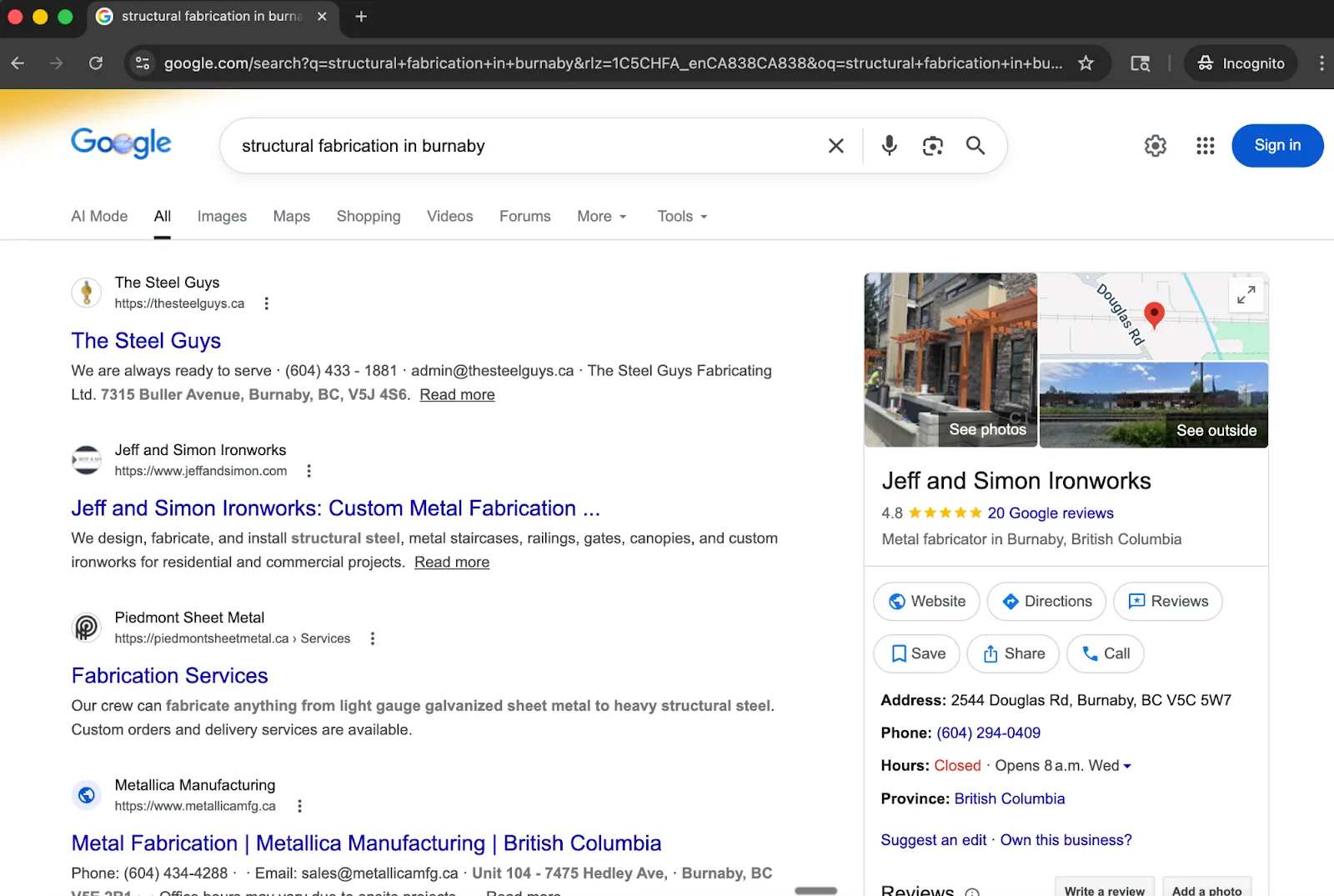
Task: Click the red map location pin
Action: coord(1154,314)
